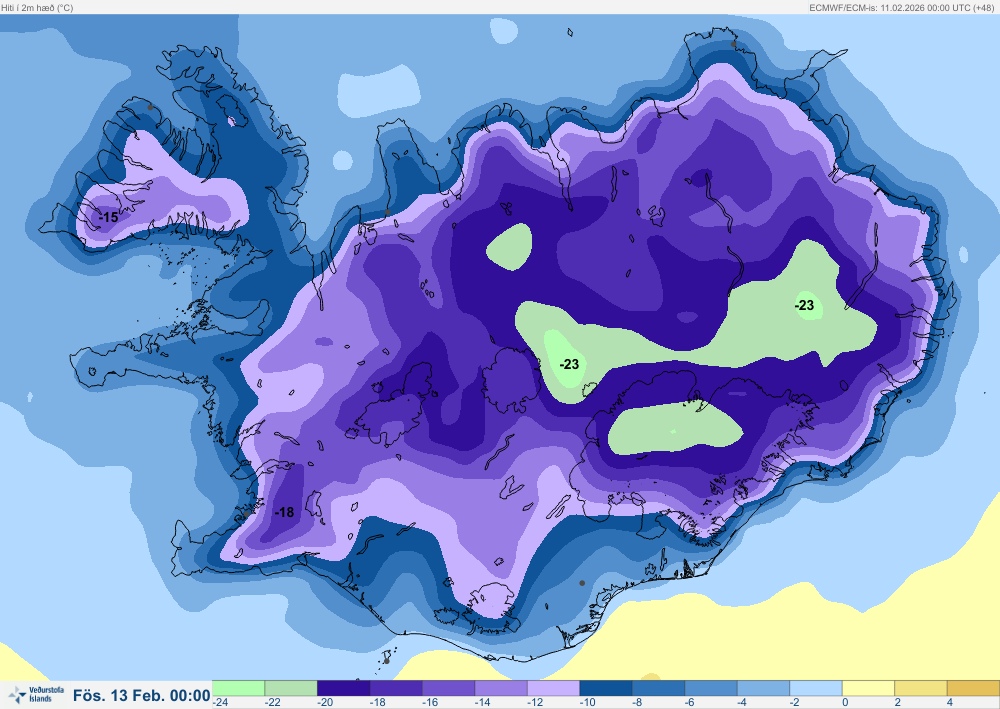The width and height of the screenshot is (1000, 709).
Task: Pick the purple -16 to -14 legend swatch
Action: (x=448, y=688)
